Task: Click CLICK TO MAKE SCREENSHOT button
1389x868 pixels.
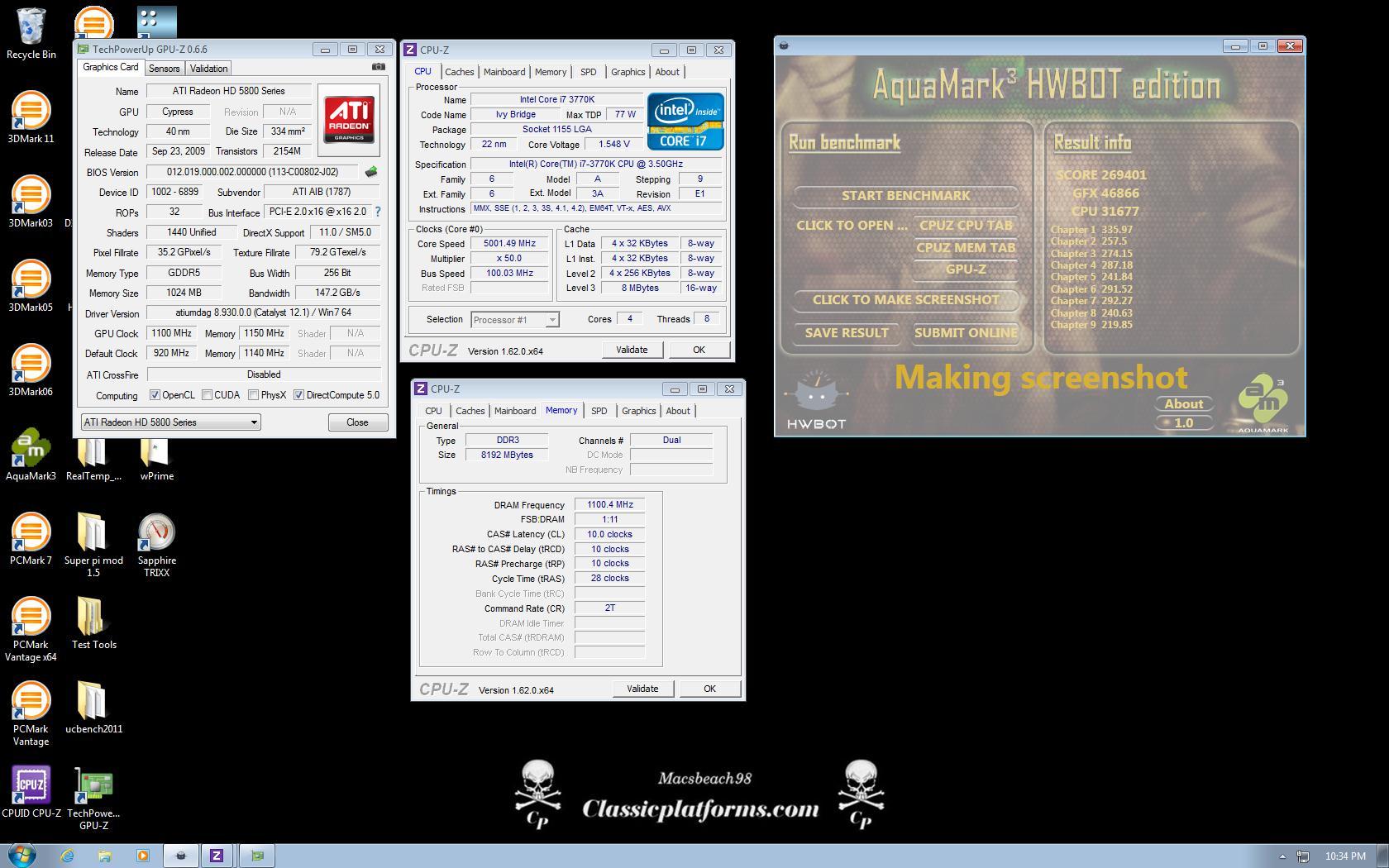Action: [x=905, y=300]
